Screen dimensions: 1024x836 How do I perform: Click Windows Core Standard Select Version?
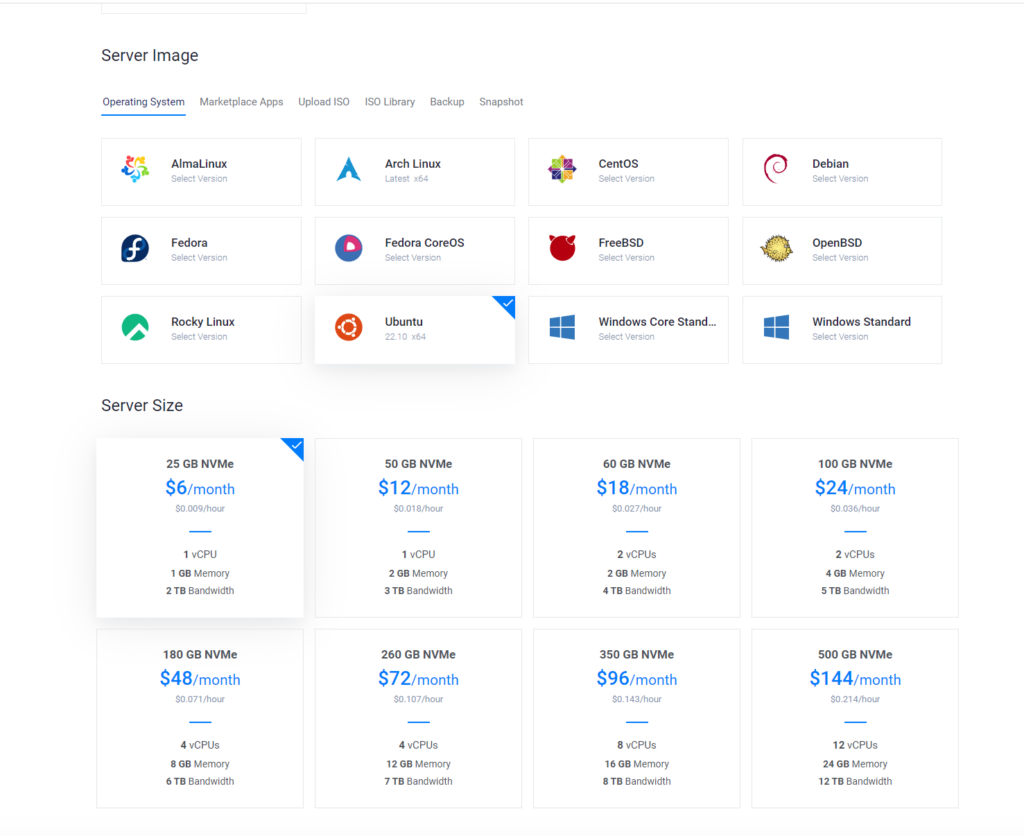pos(626,337)
